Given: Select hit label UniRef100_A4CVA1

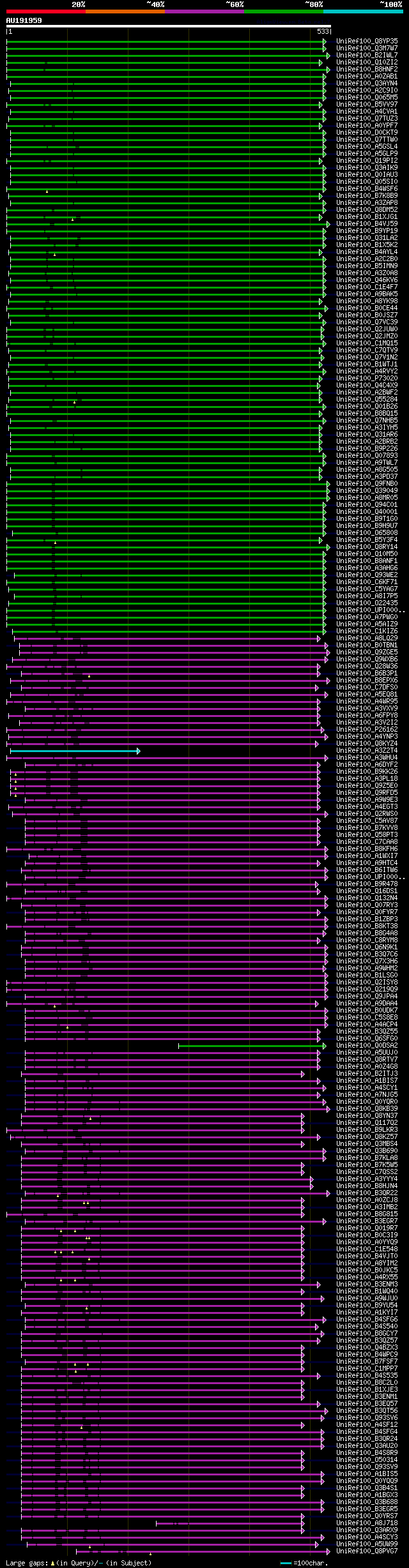Looking at the screenshot, I should [367, 112].
